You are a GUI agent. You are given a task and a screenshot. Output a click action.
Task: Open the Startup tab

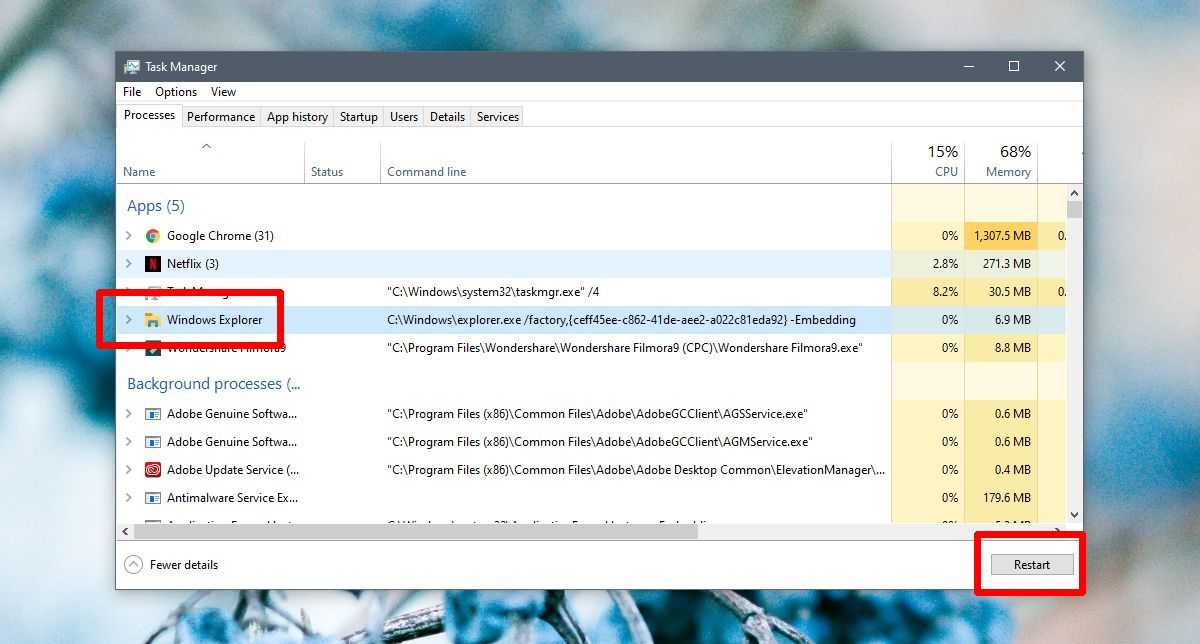click(358, 117)
